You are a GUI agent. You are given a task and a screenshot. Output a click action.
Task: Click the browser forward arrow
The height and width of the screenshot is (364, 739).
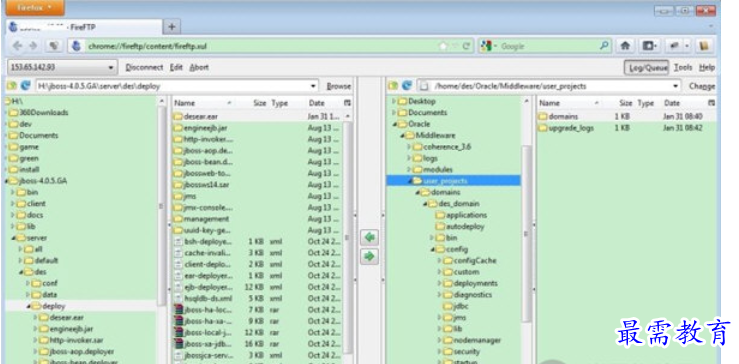point(33,46)
